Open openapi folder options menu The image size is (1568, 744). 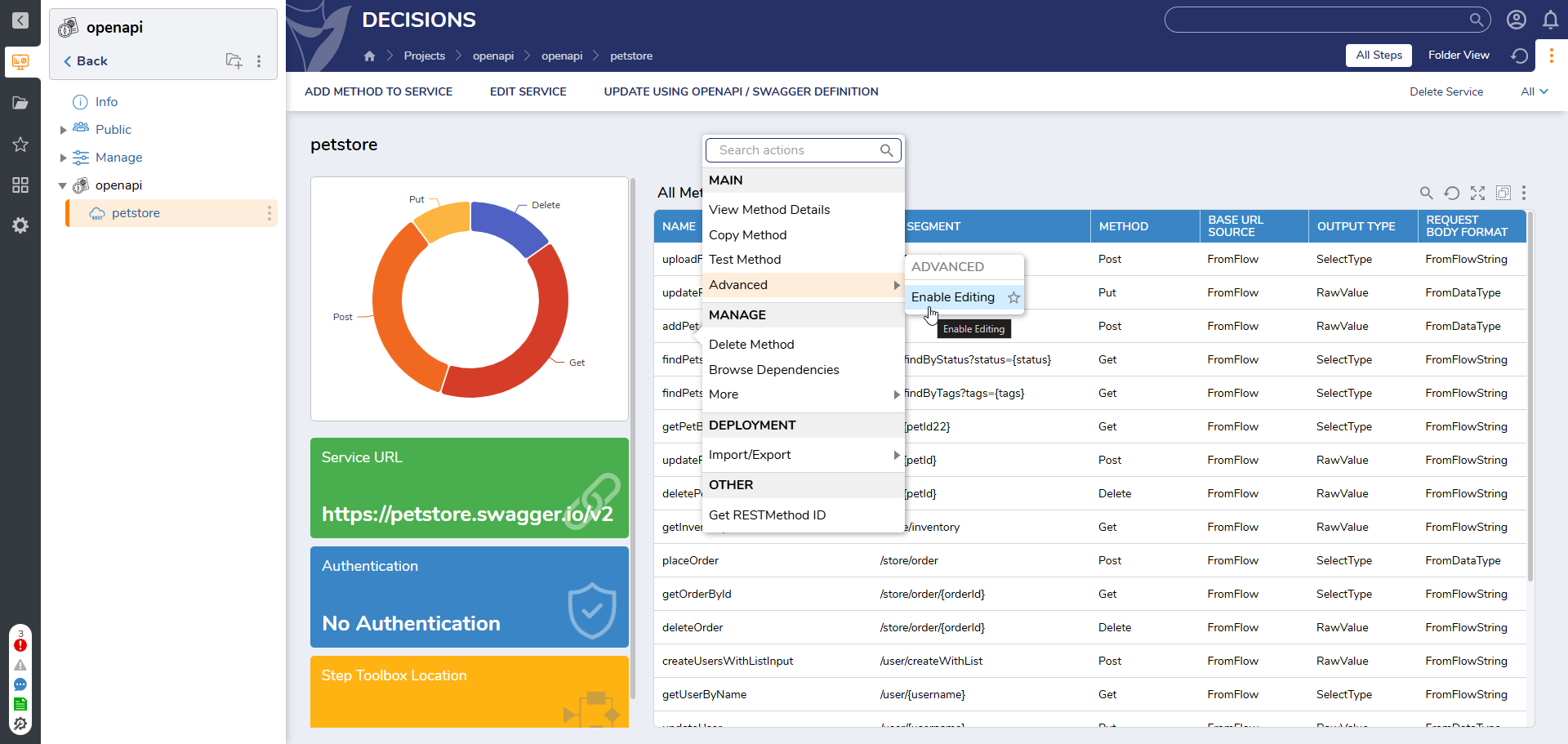(259, 61)
